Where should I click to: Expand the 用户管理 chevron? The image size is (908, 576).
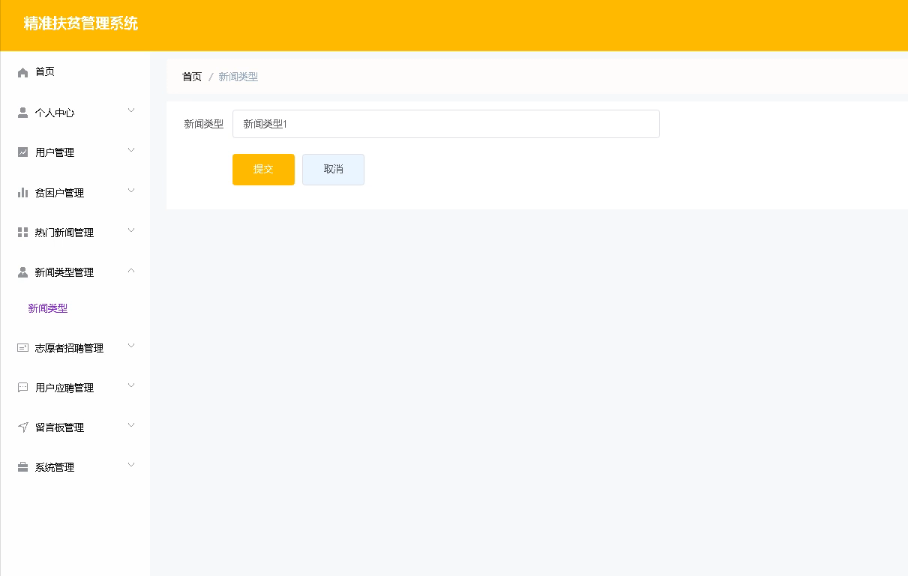pyautogui.click(x=131, y=151)
